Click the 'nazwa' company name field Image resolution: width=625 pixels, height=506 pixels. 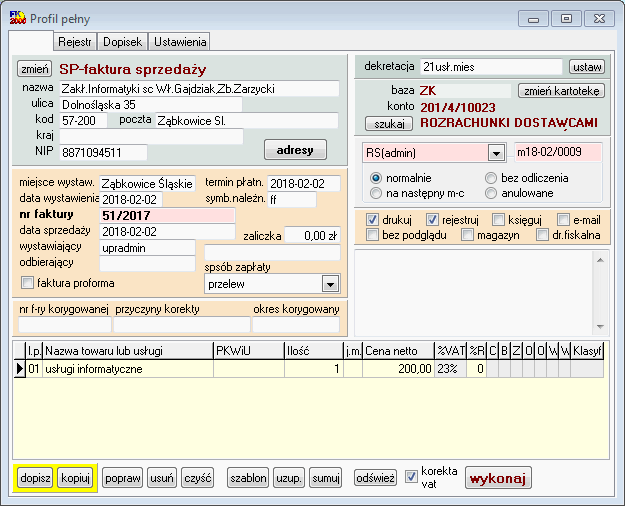tap(200, 89)
